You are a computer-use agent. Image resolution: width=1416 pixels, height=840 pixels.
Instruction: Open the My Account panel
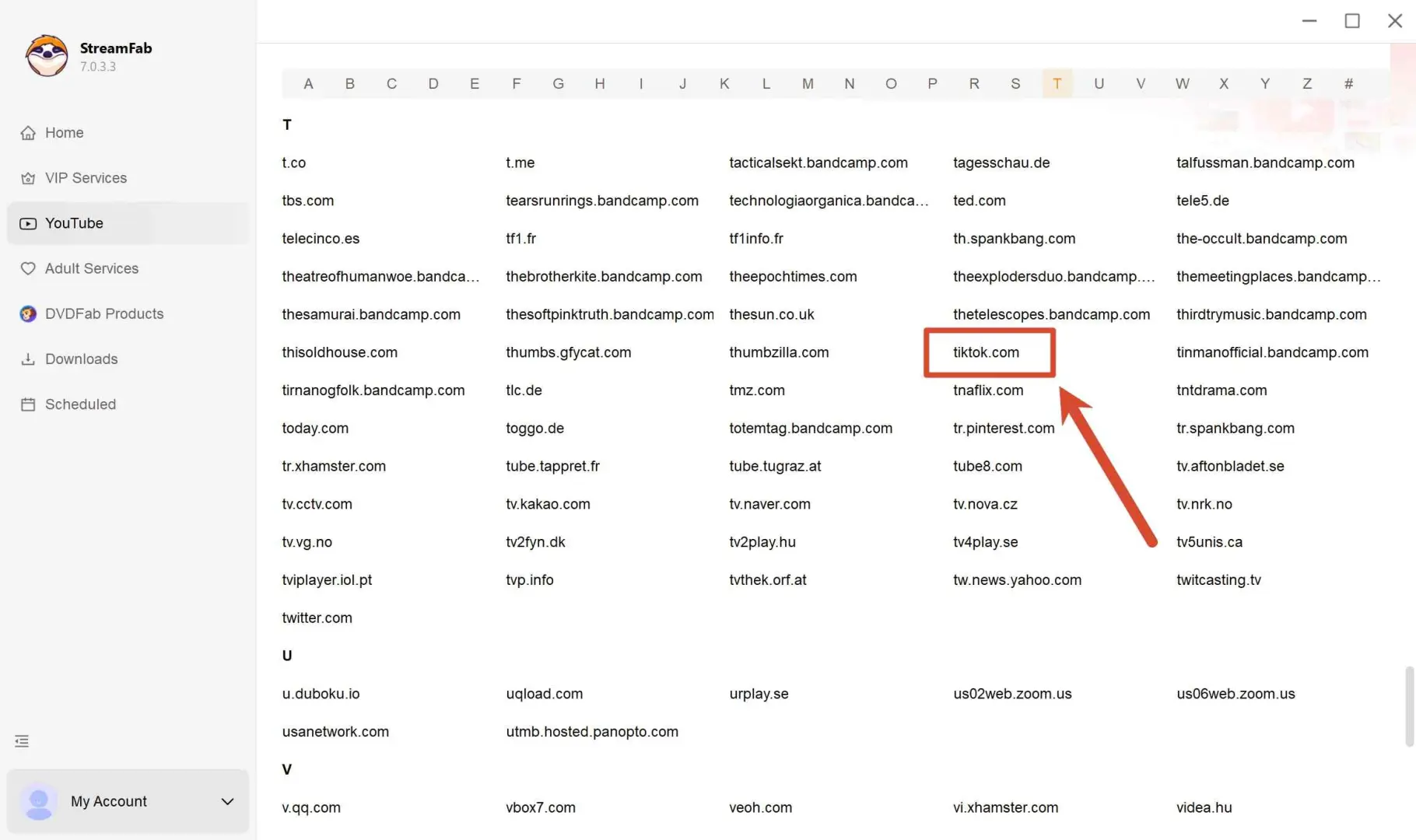tap(128, 802)
